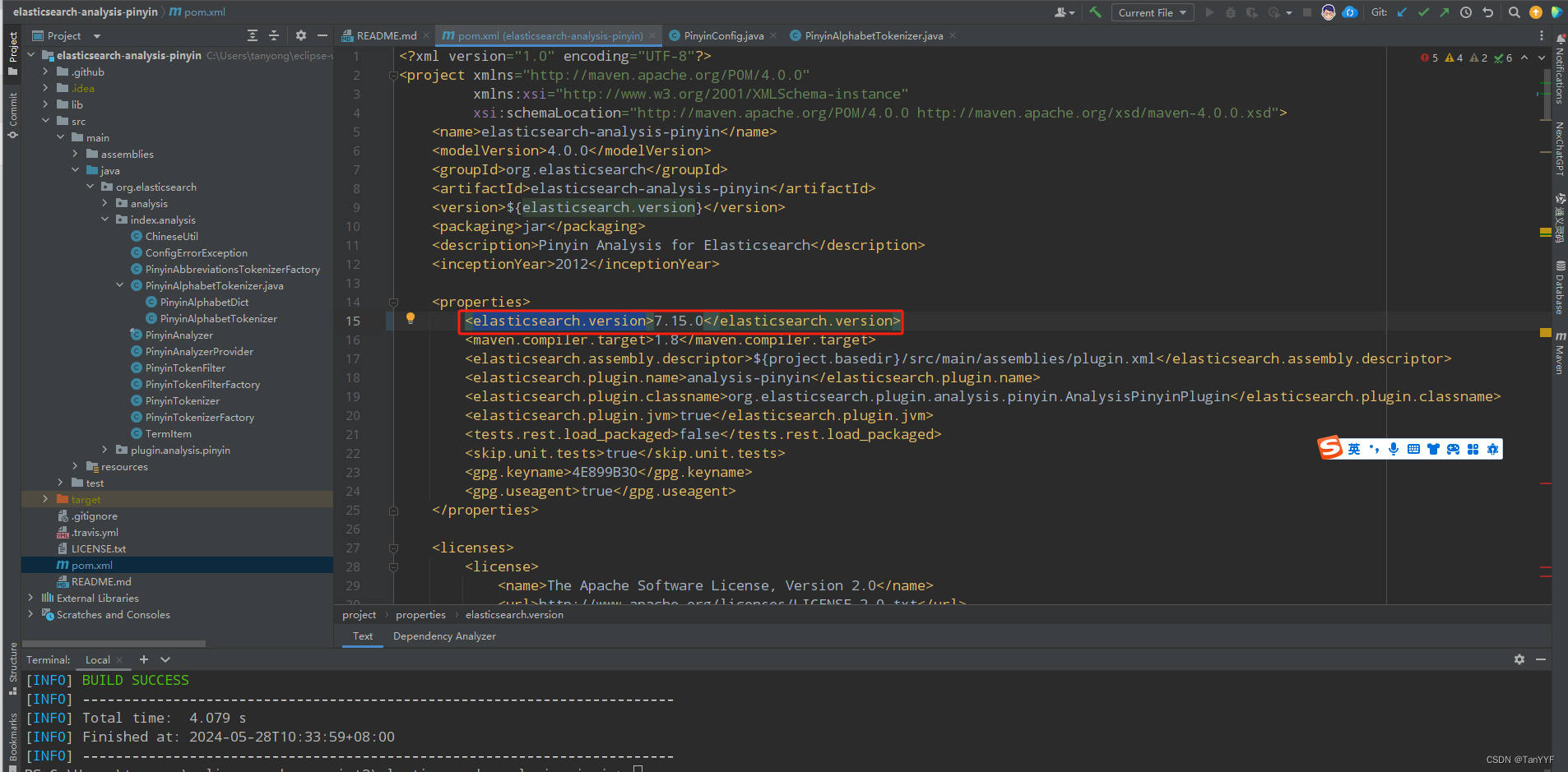Open PinyinTokenFilter class in project tree
This screenshot has width=1568, height=772.
(x=185, y=368)
